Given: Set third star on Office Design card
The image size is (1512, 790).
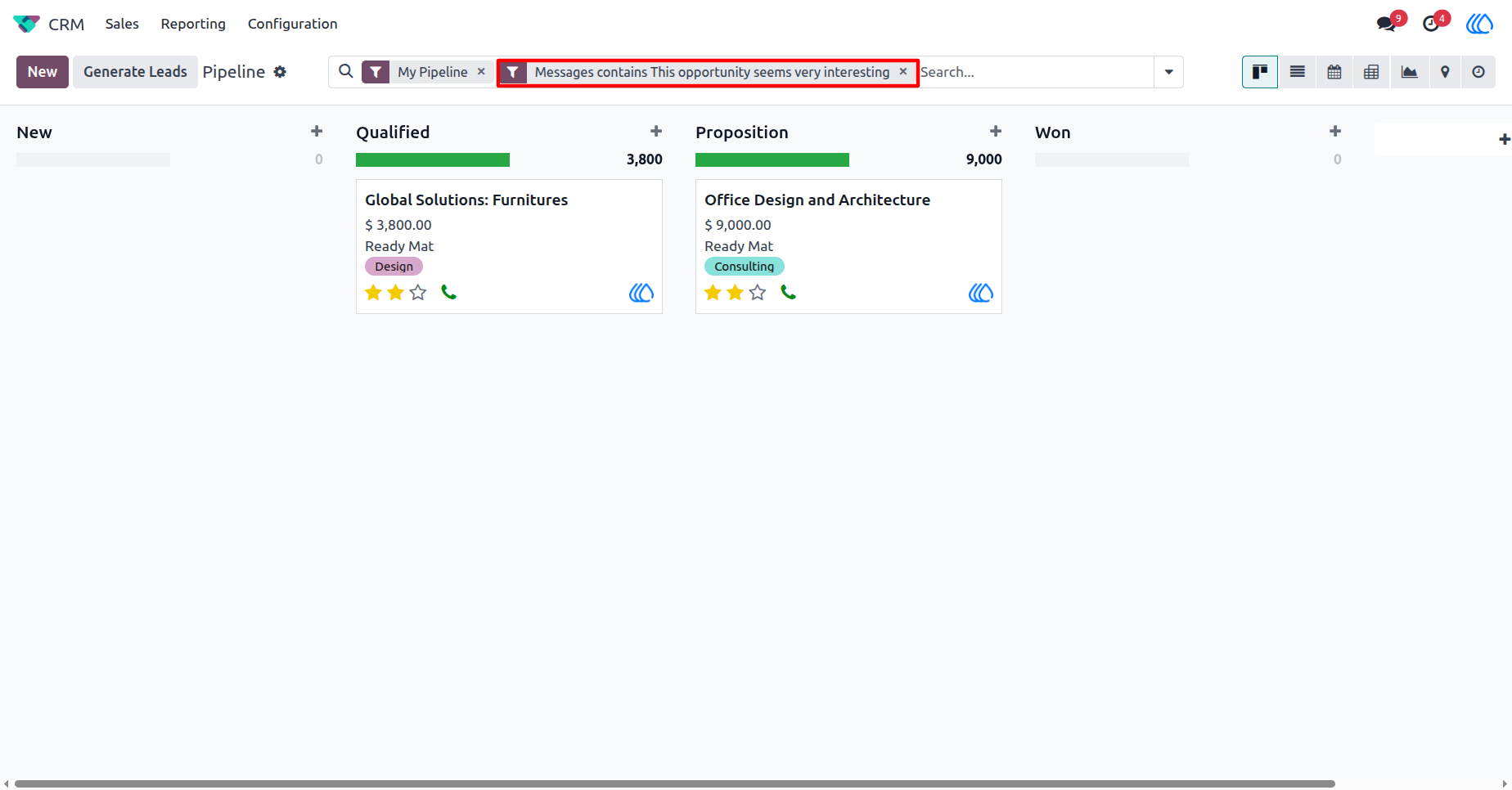Looking at the screenshot, I should (758, 293).
